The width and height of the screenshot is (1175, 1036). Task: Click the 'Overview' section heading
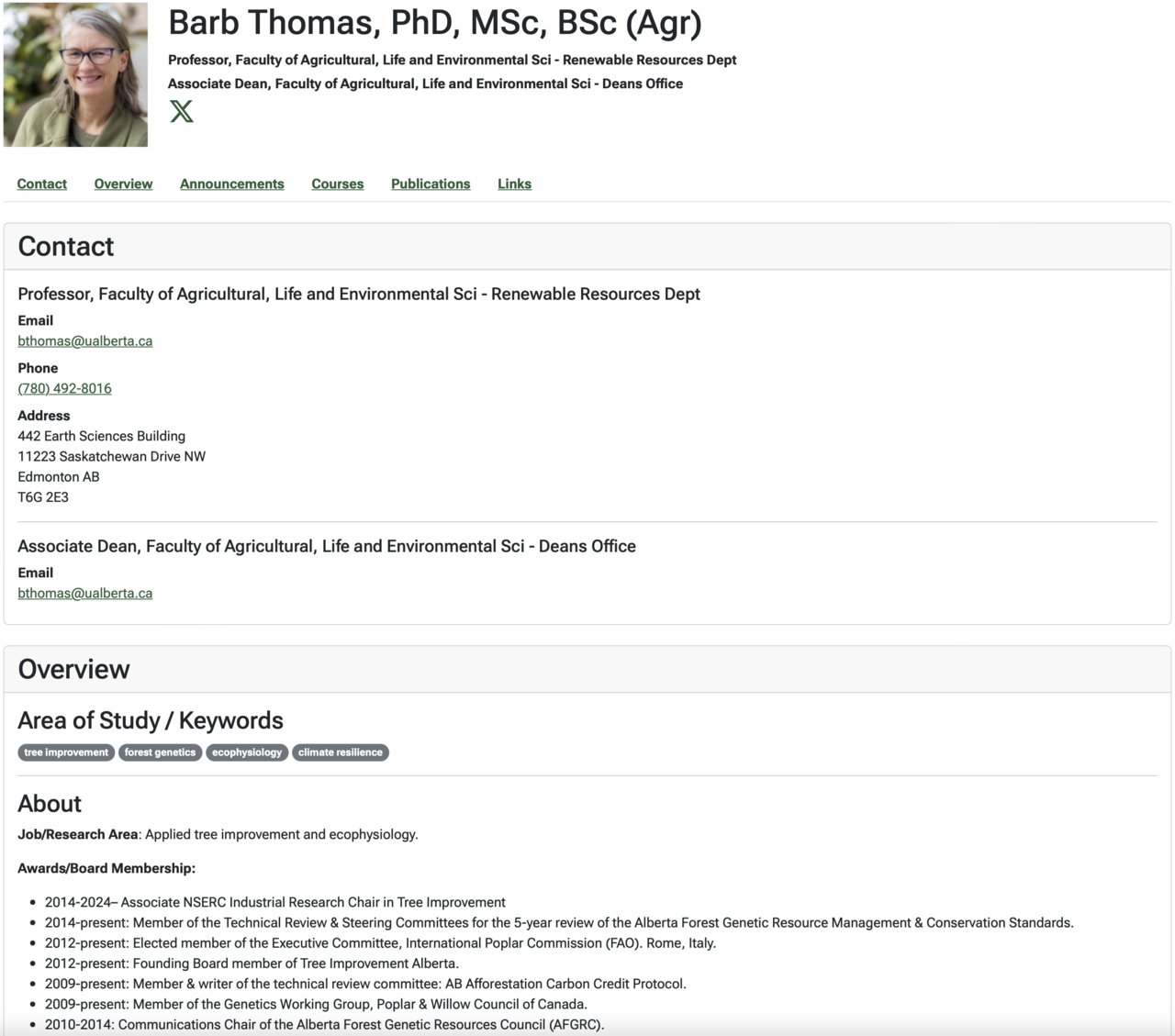click(74, 669)
